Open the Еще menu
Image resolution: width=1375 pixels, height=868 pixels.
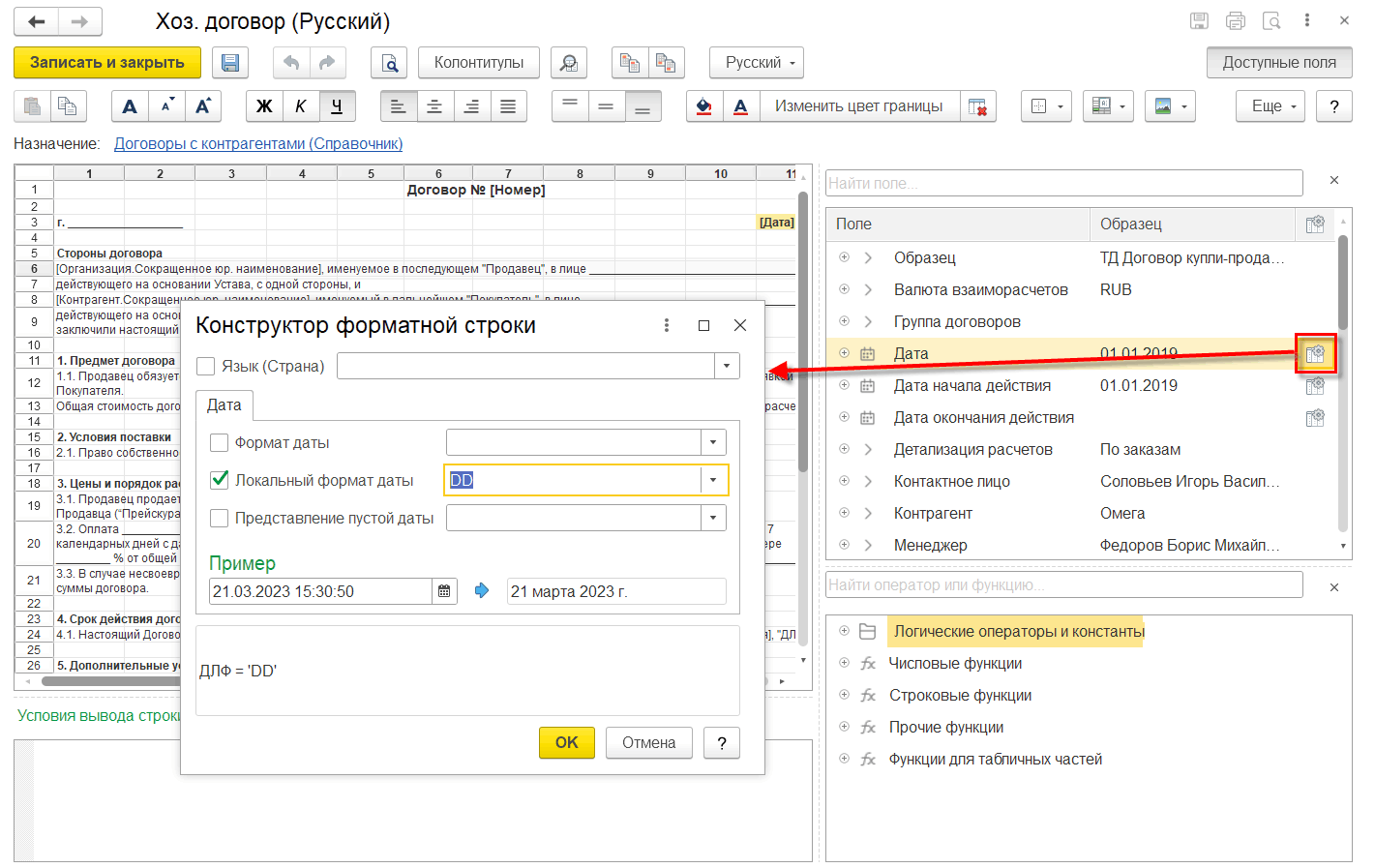[1270, 106]
